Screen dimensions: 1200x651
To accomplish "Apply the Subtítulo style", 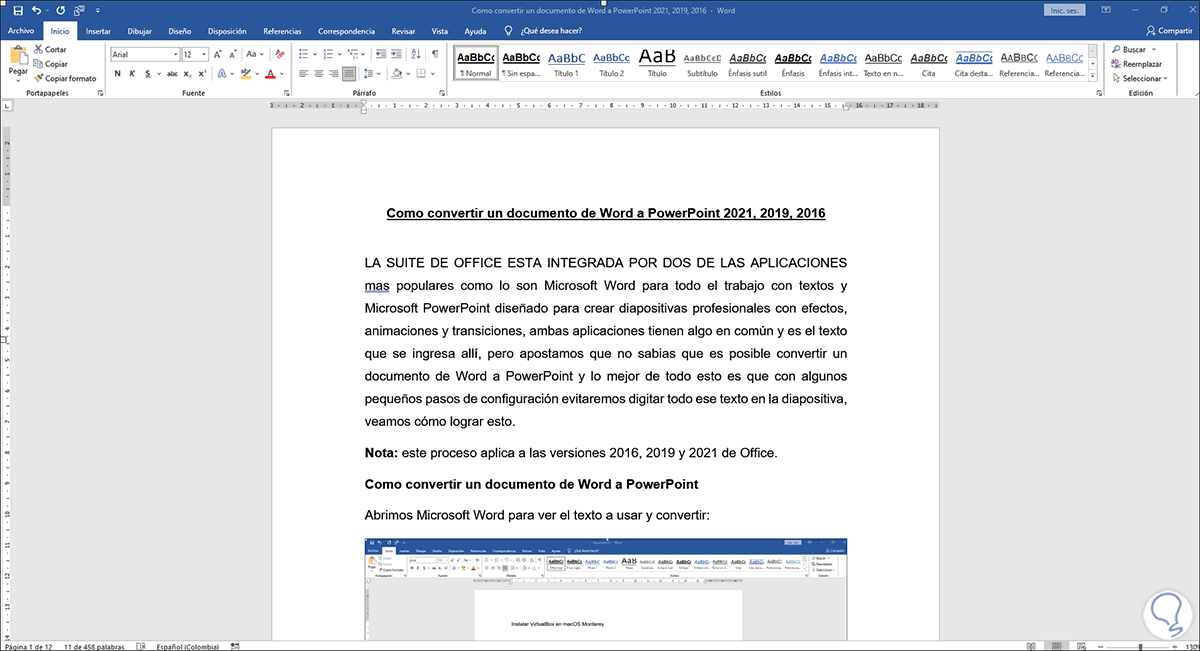I will click(702, 64).
